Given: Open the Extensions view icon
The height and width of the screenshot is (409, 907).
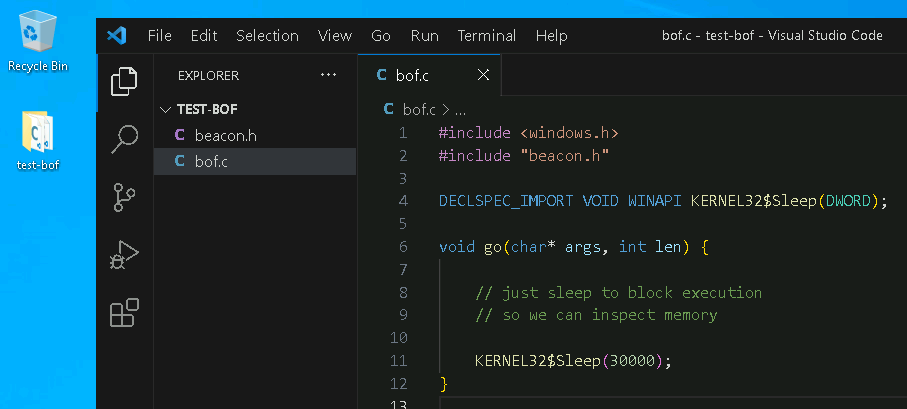Looking at the screenshot, I should pyautogui.click(x=124, y=314).
